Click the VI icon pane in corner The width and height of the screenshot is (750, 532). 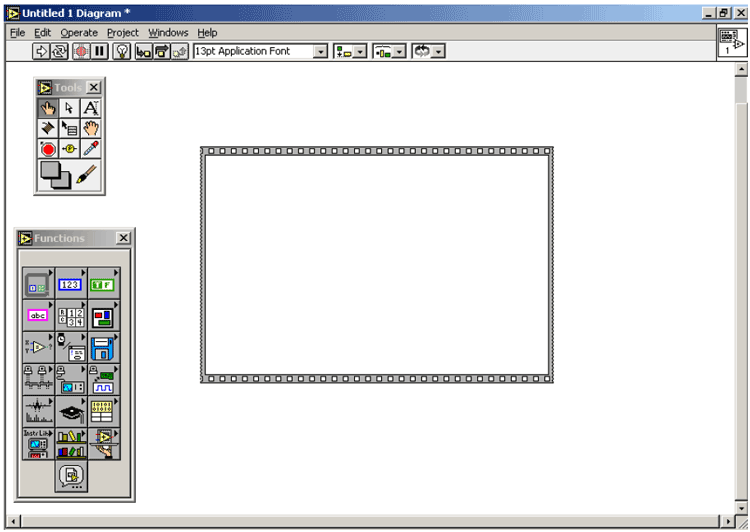pyautogui.click(x=731, y=43)
